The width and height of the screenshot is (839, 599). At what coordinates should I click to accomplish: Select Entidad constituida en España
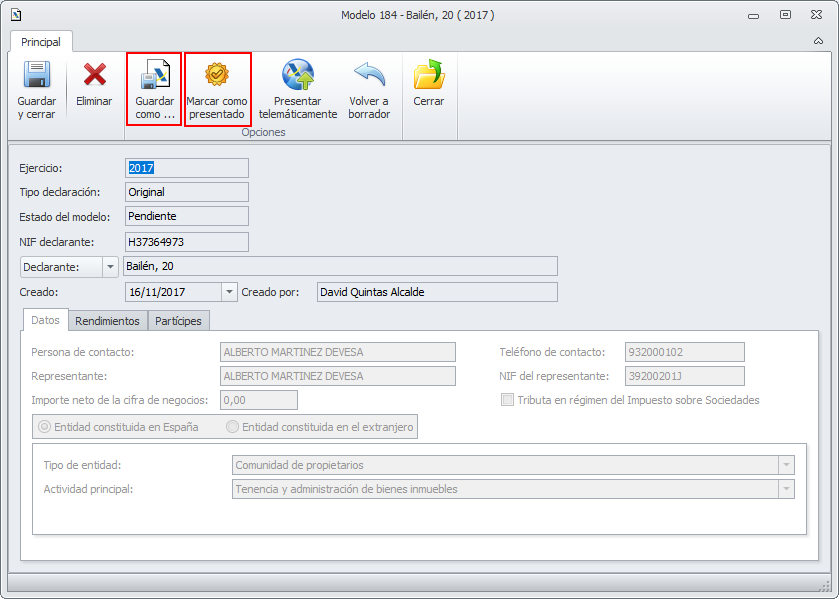click(x=44, y=427)
